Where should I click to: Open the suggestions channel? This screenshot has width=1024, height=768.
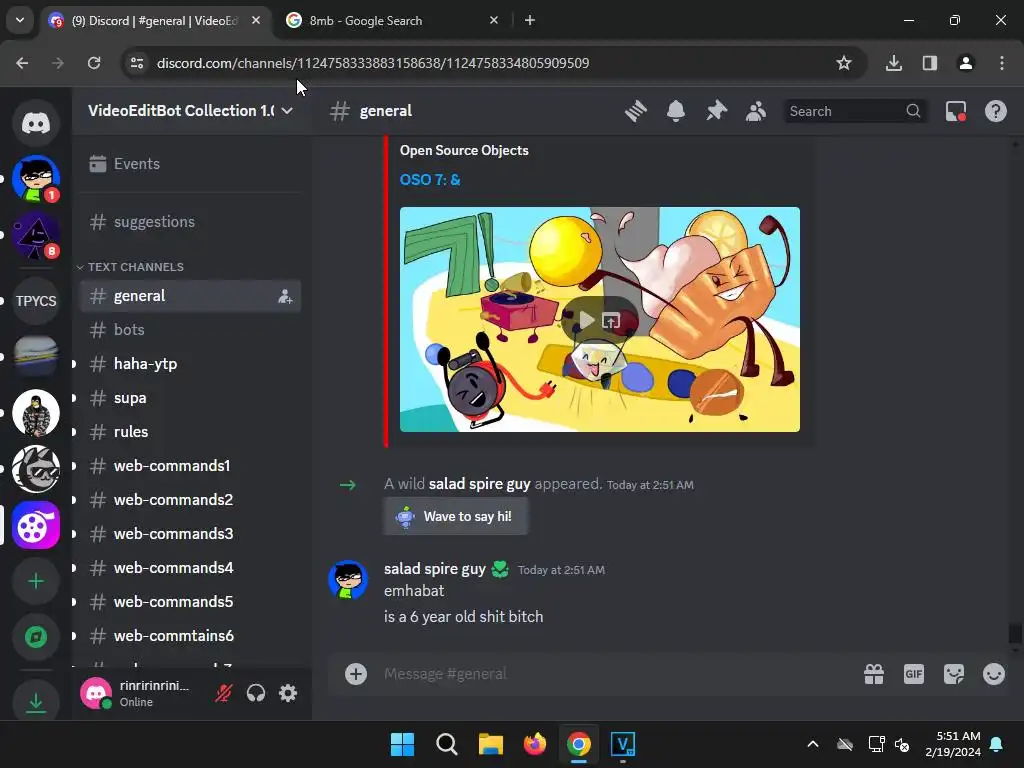tap(190, 222)
